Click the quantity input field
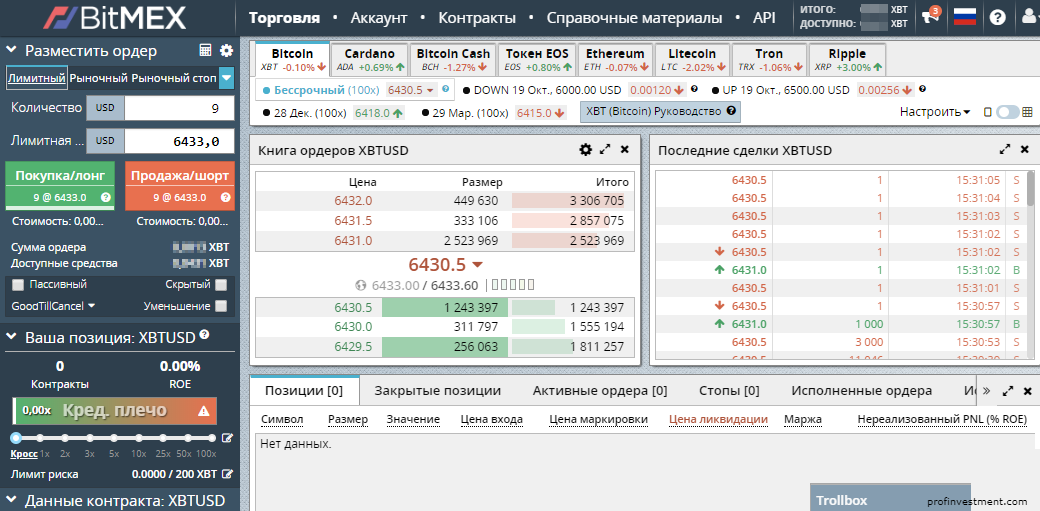Image resolution: width=1040 pixels, height=511 pixels. click(x=179, y=108)
